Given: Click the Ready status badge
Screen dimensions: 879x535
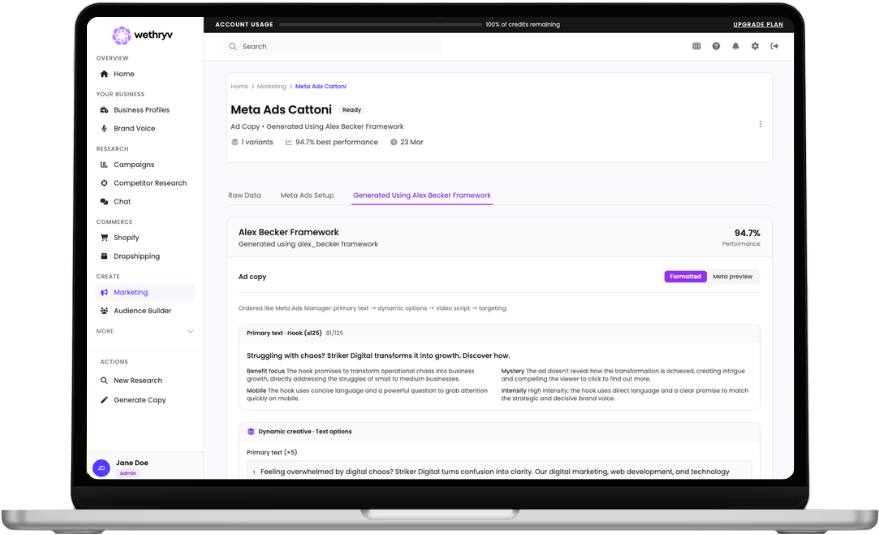Looking at the screenshot, I should 351,110.
